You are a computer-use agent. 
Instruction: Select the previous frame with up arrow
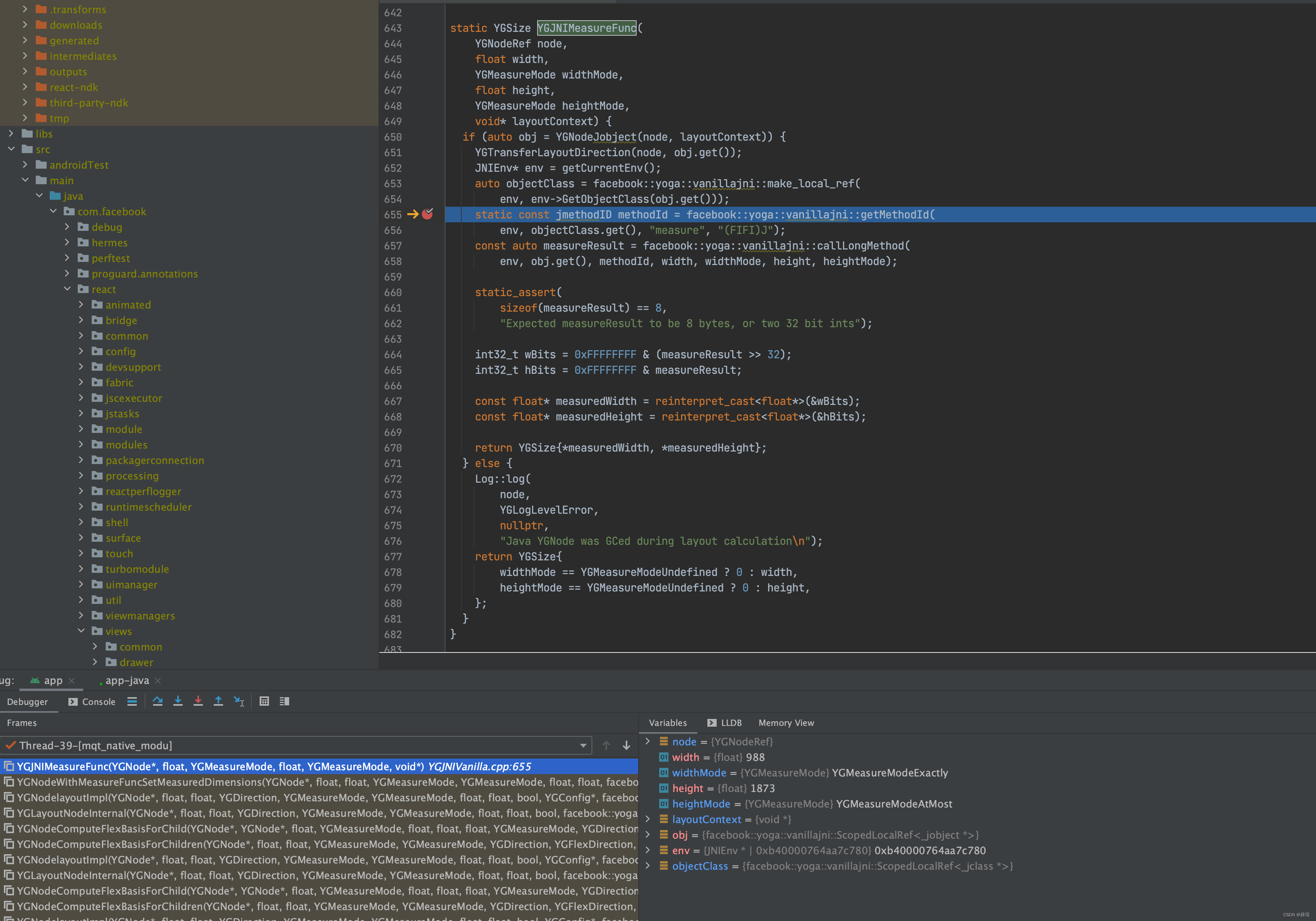tap(606, 745)
